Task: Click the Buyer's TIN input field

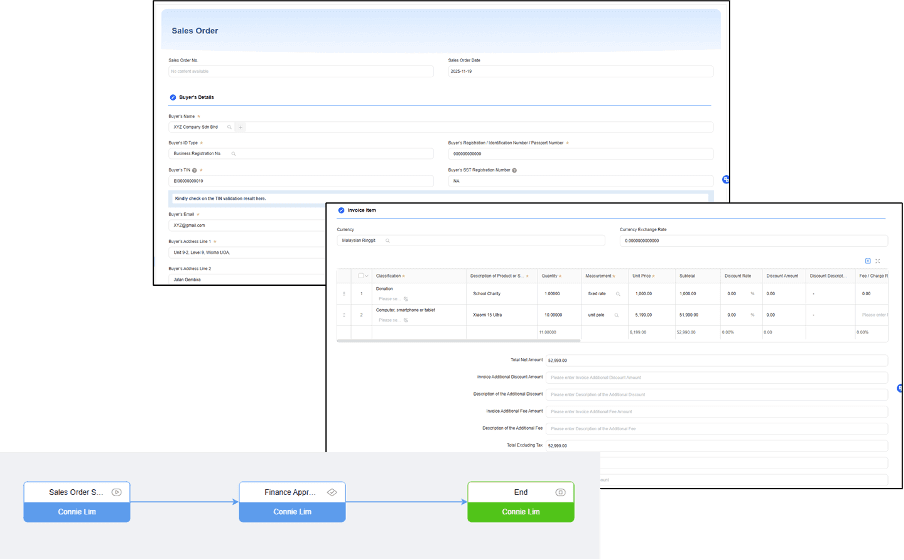Action: coord(300,181)
